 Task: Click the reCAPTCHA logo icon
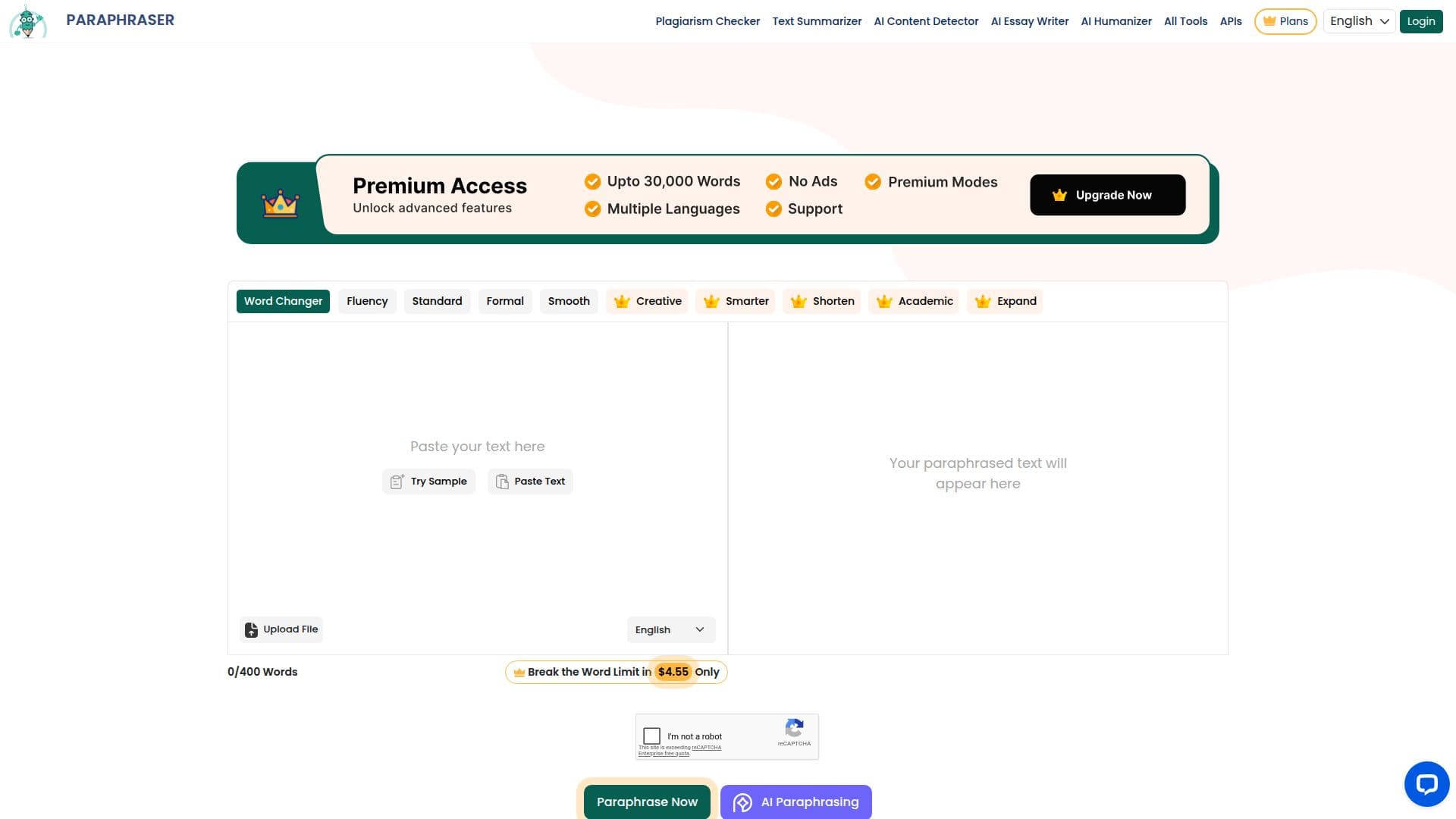[794, 728]
